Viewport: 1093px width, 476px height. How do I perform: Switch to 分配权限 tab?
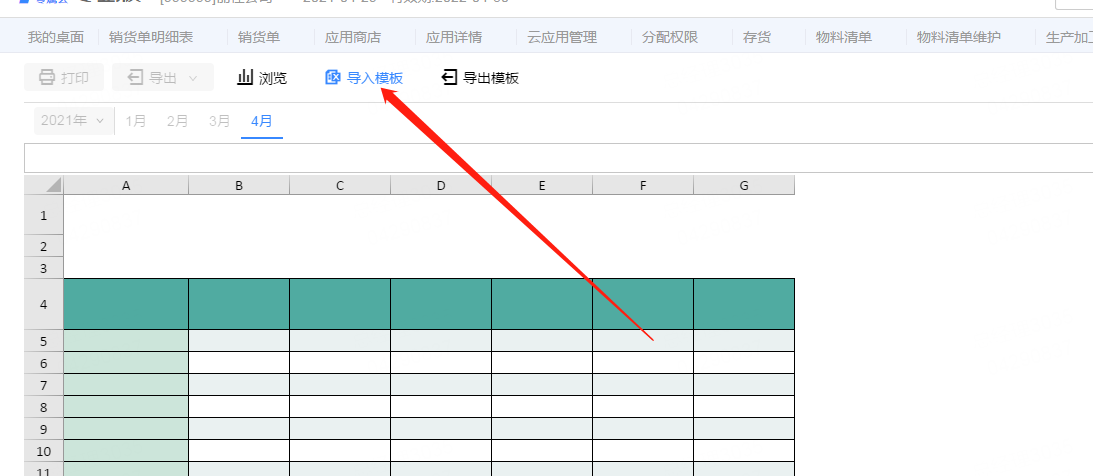(670, 37)
